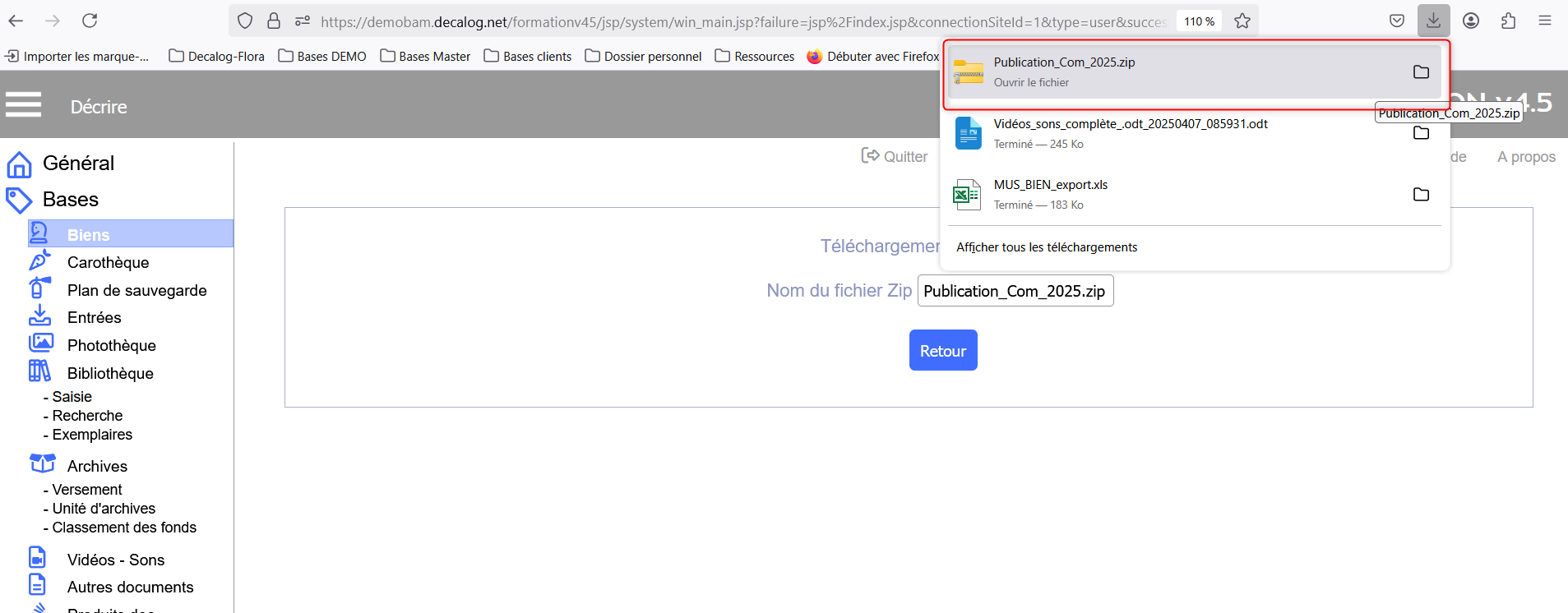Bookmark this page with the star icon
The height and width of the screenshot is (613, 1568).
[1242, 21]
